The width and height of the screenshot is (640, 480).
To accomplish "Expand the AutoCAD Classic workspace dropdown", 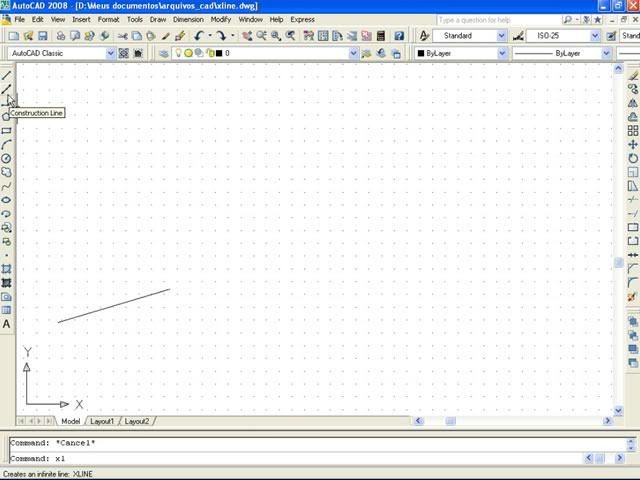I will coord(110,53).
